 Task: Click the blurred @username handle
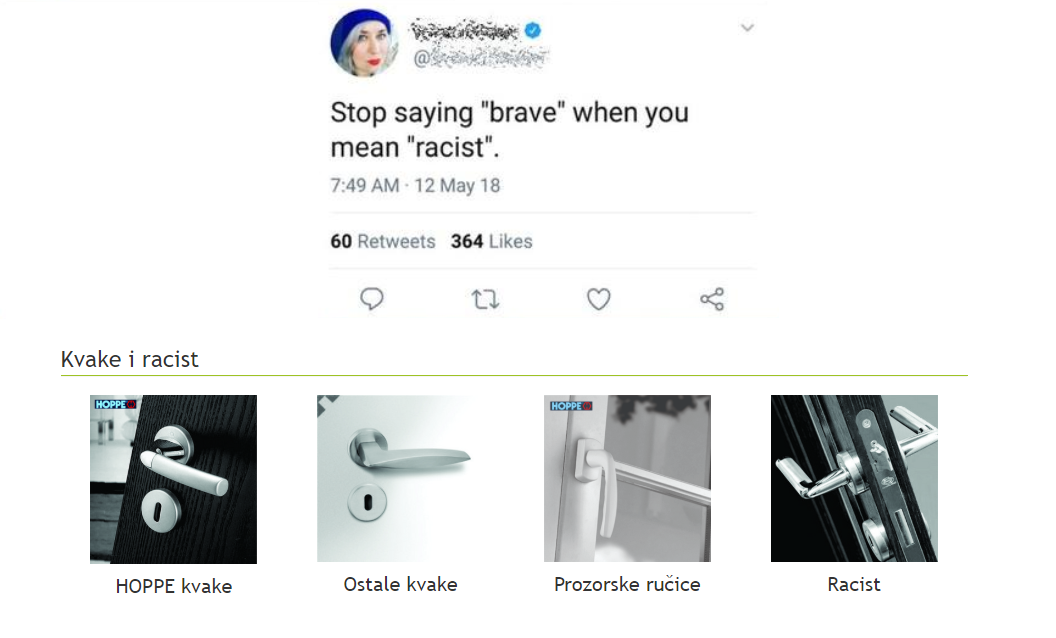[x=481, y=58]
